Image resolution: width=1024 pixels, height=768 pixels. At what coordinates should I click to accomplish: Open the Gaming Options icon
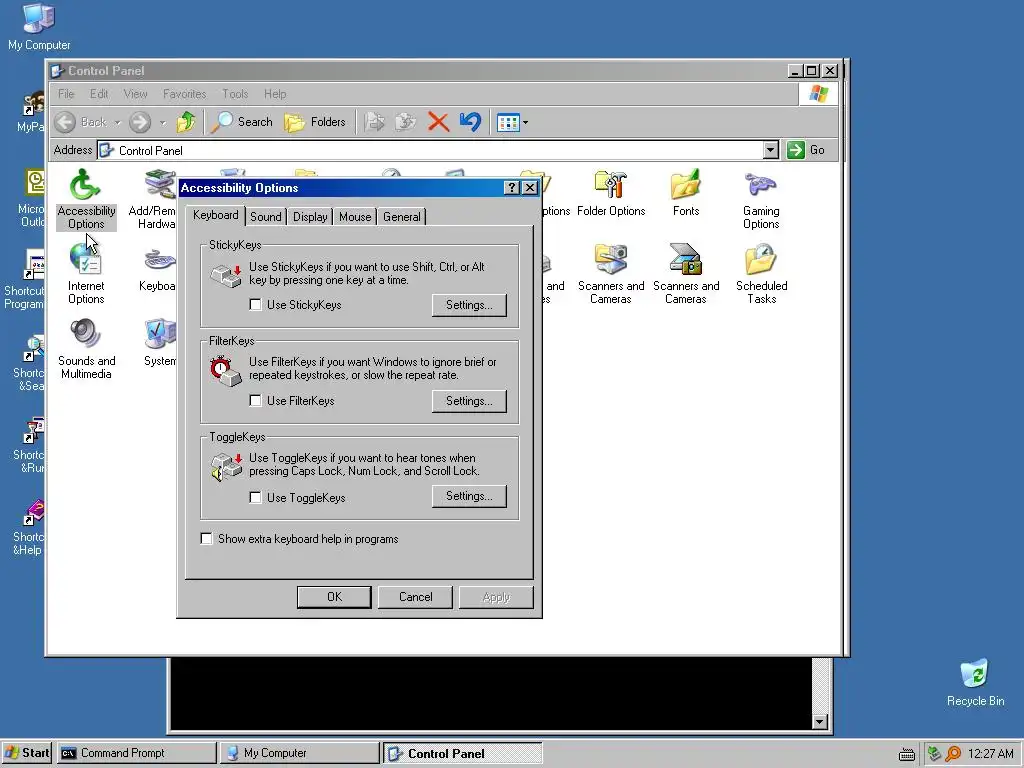tap(761, 199)
